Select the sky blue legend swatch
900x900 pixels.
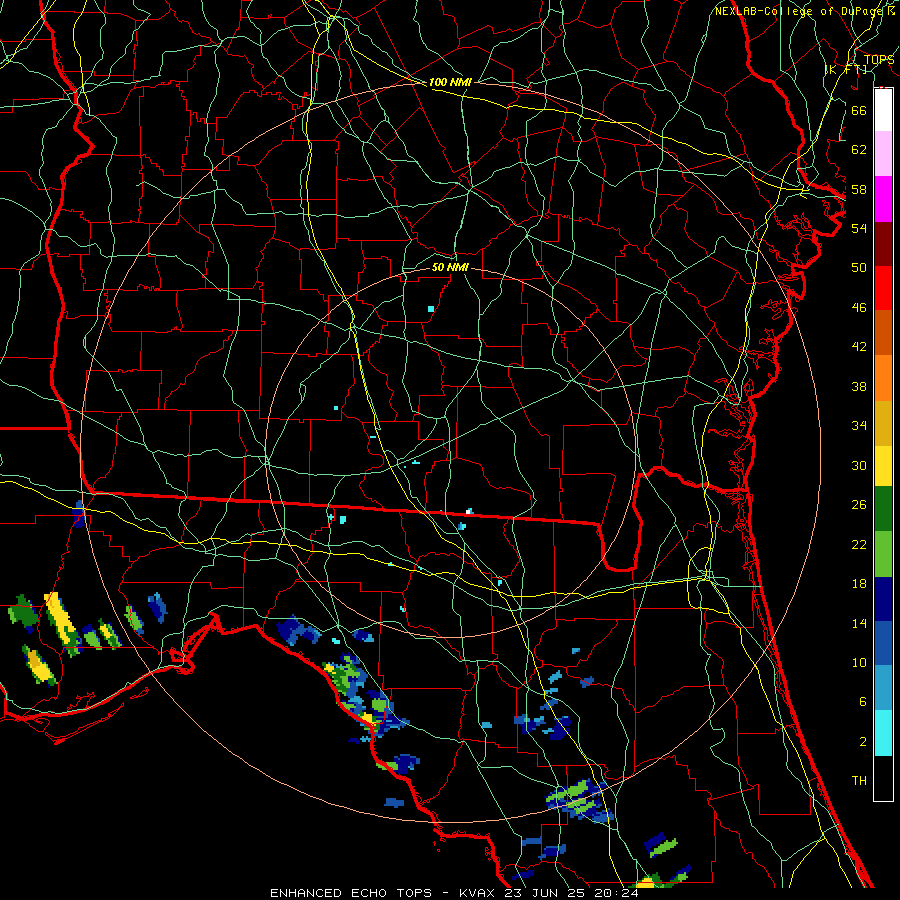click(x=883, y=688)
